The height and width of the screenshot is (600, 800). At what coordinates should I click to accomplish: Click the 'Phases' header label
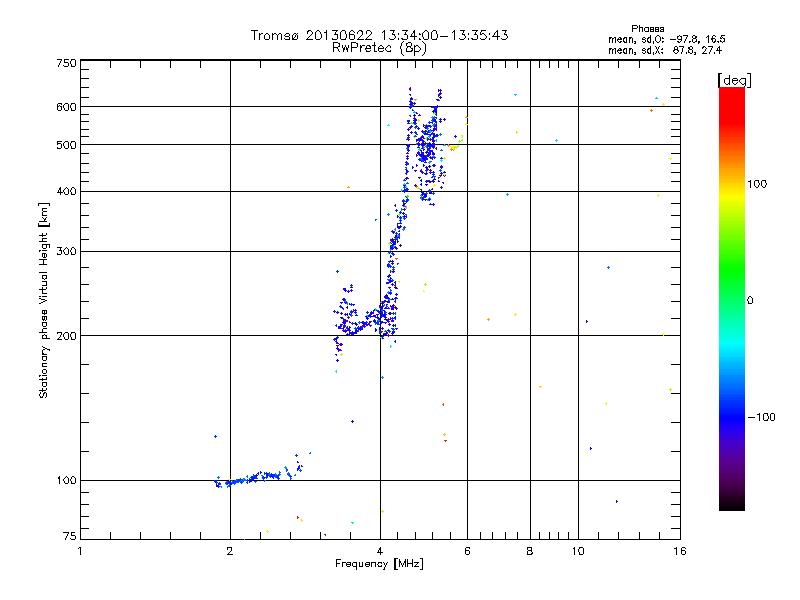click(647, 29)
